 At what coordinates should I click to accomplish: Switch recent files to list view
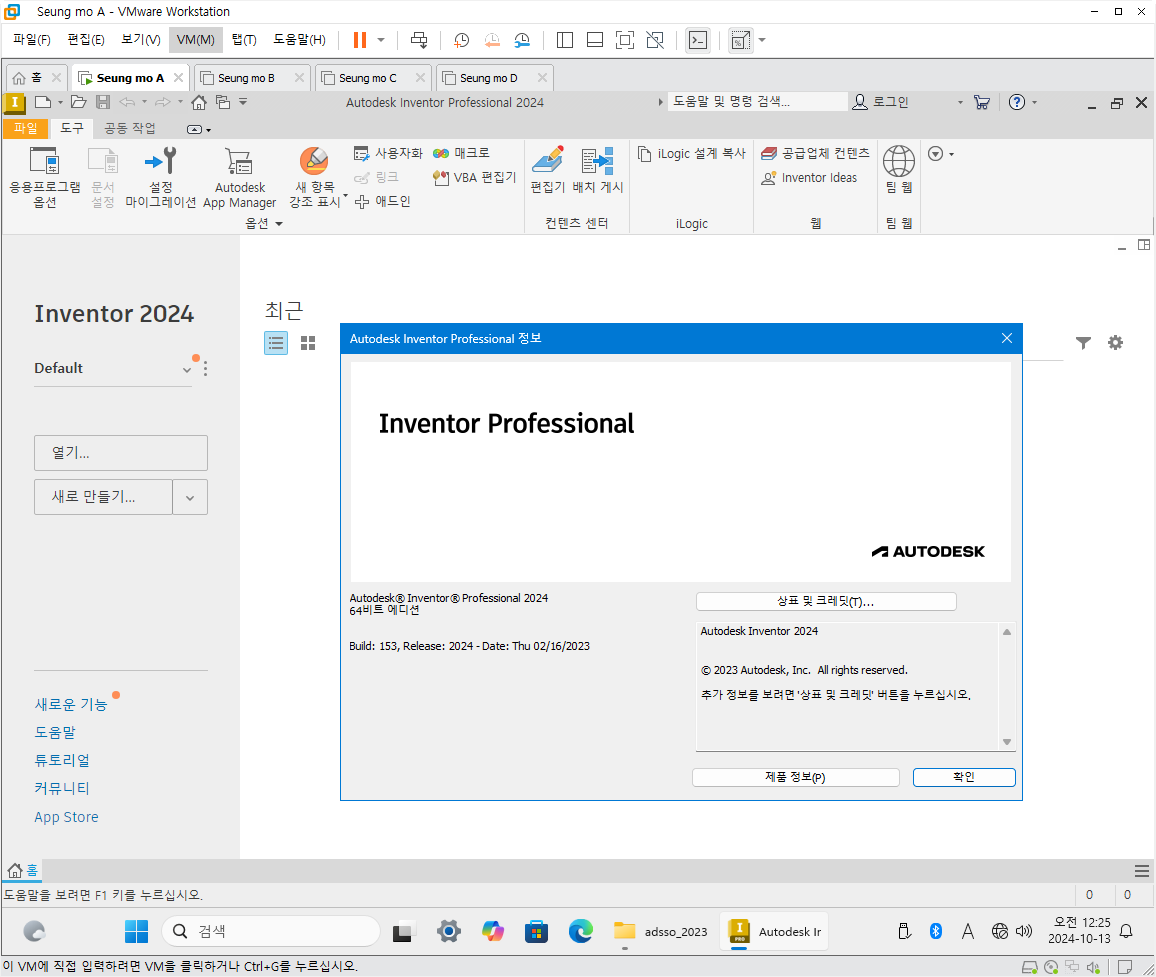coord(276,343)
